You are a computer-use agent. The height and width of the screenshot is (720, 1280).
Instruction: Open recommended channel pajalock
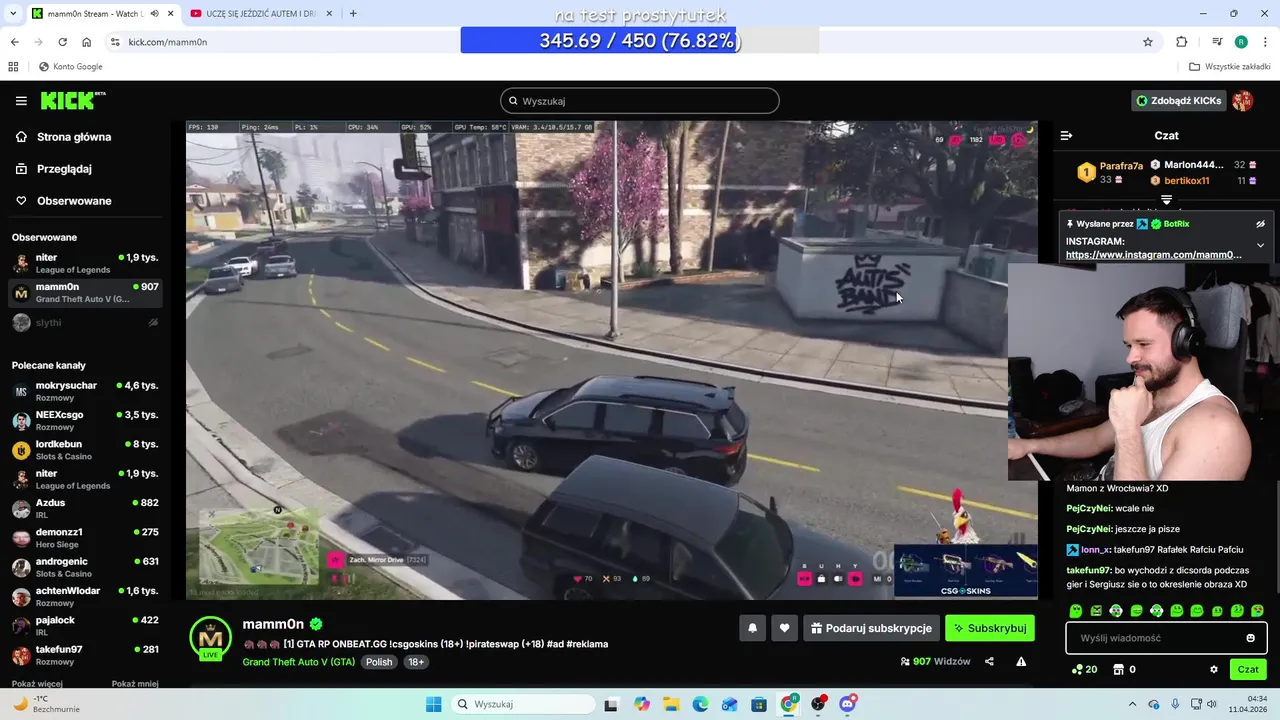pyautogui.click(x=84, y=626)
